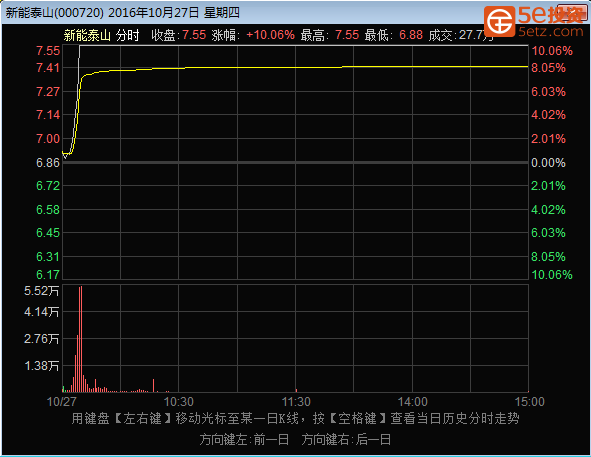Click the 15:00 time axis label
Viewport: 591px width, 457px height.
click(x=530, y=402)
